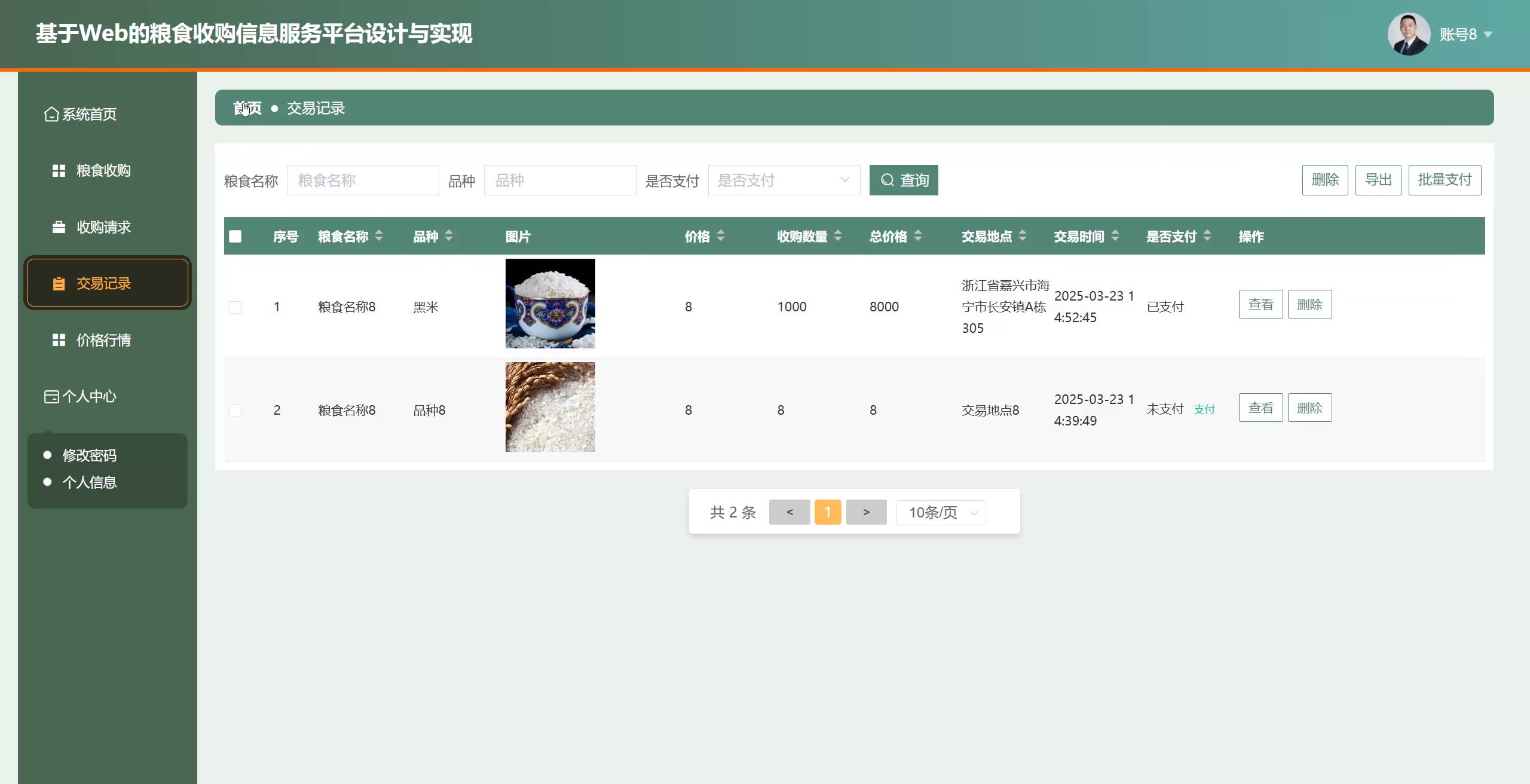
Task: Click the 支付 link for unpaid record
Action: click(x=1204, y=409)
